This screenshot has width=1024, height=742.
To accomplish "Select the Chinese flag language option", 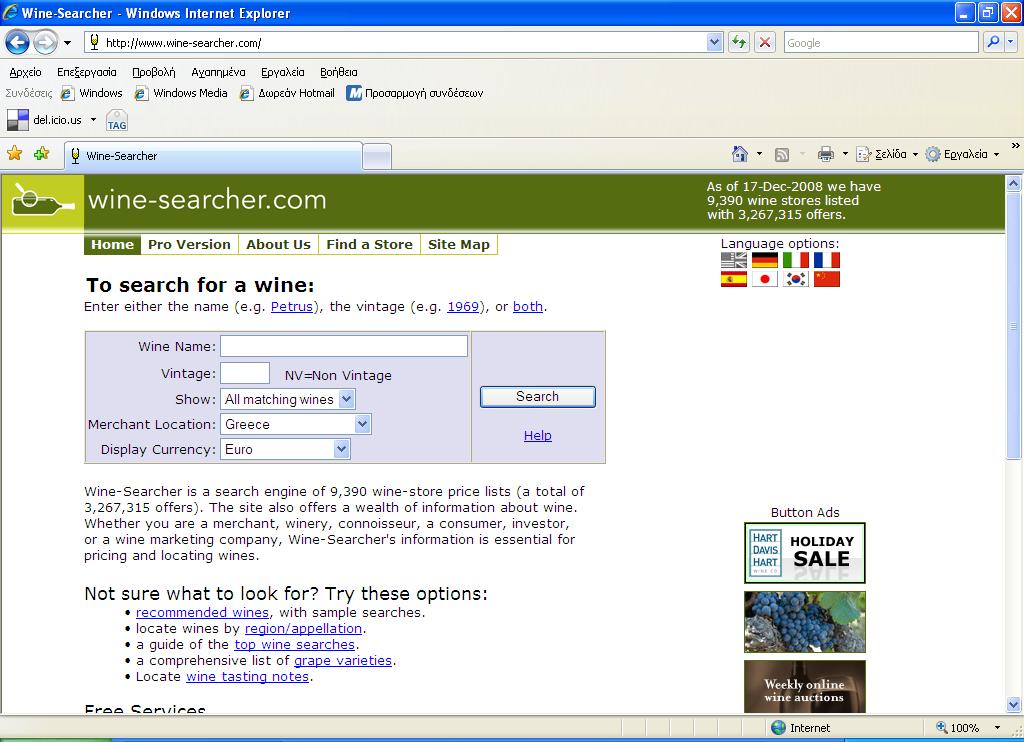I will coord(827,280).
